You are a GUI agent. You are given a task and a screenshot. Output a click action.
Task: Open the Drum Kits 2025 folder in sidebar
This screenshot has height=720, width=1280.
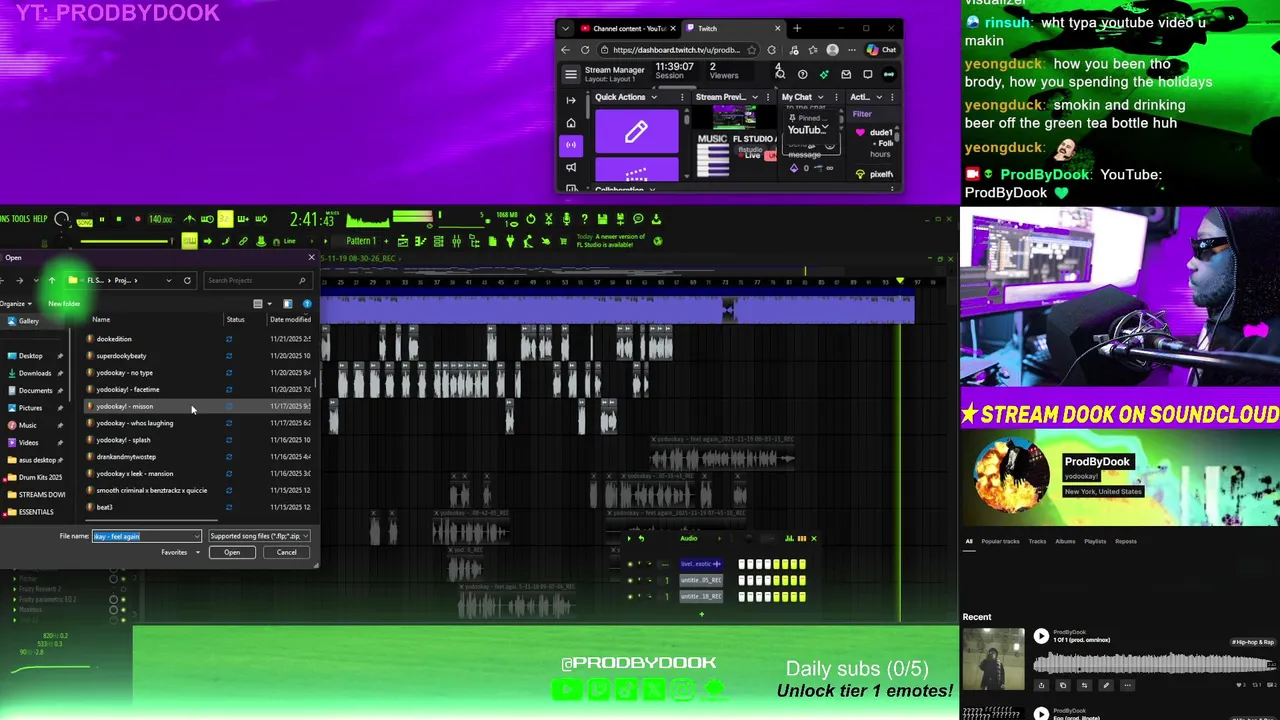point(40,477)
